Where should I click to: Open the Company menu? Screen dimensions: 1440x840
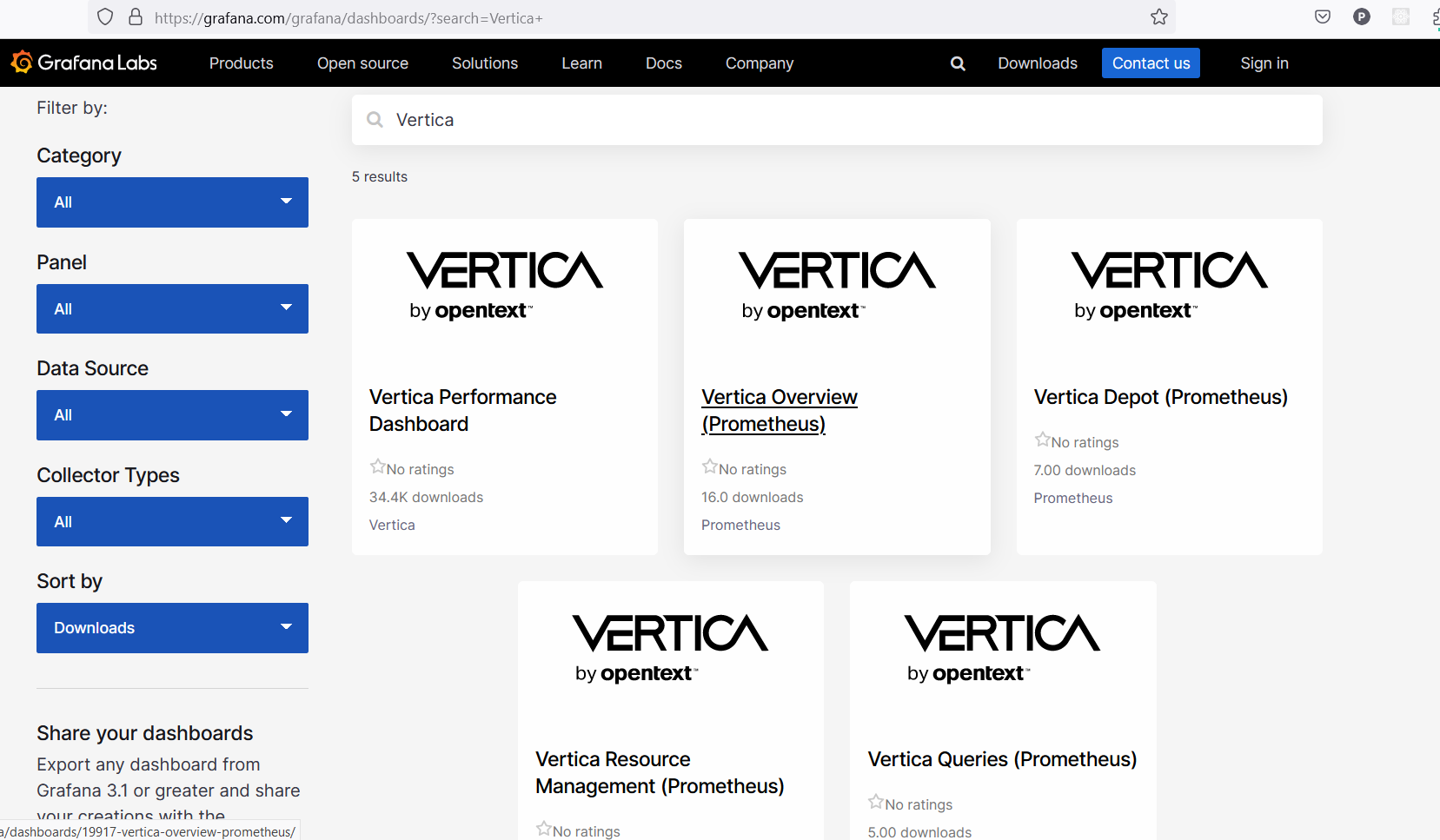click(x=760, y=63)
